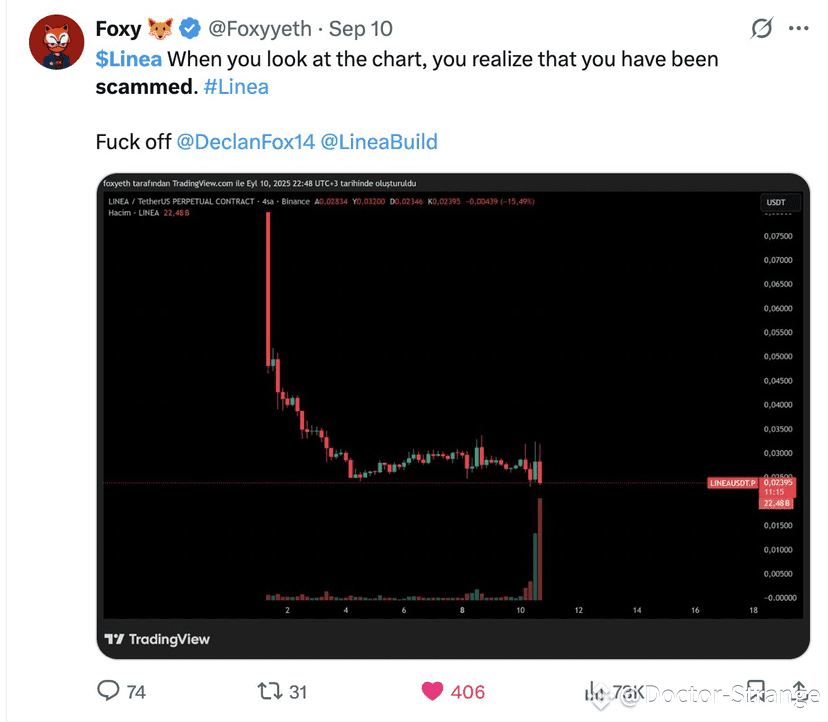Open the reply comment icon showing 74

pos(108,691)
